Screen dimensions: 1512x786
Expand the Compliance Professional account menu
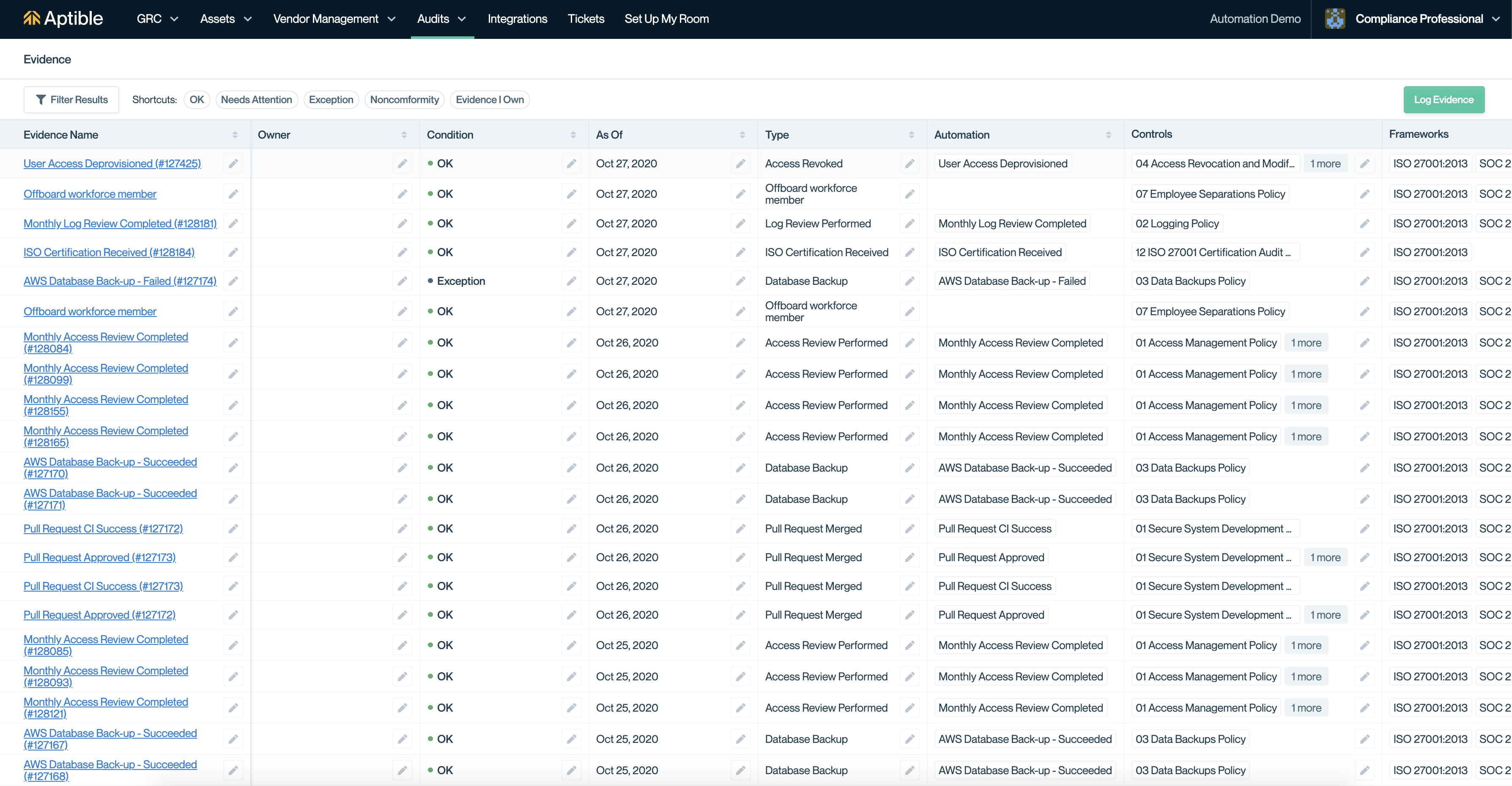(1496, 19)
